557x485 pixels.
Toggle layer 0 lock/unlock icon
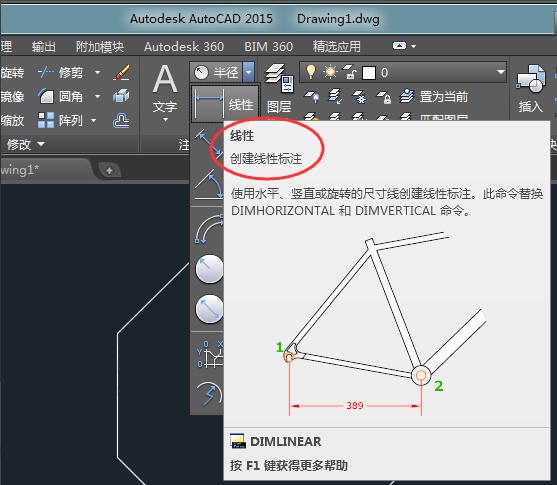350,72
